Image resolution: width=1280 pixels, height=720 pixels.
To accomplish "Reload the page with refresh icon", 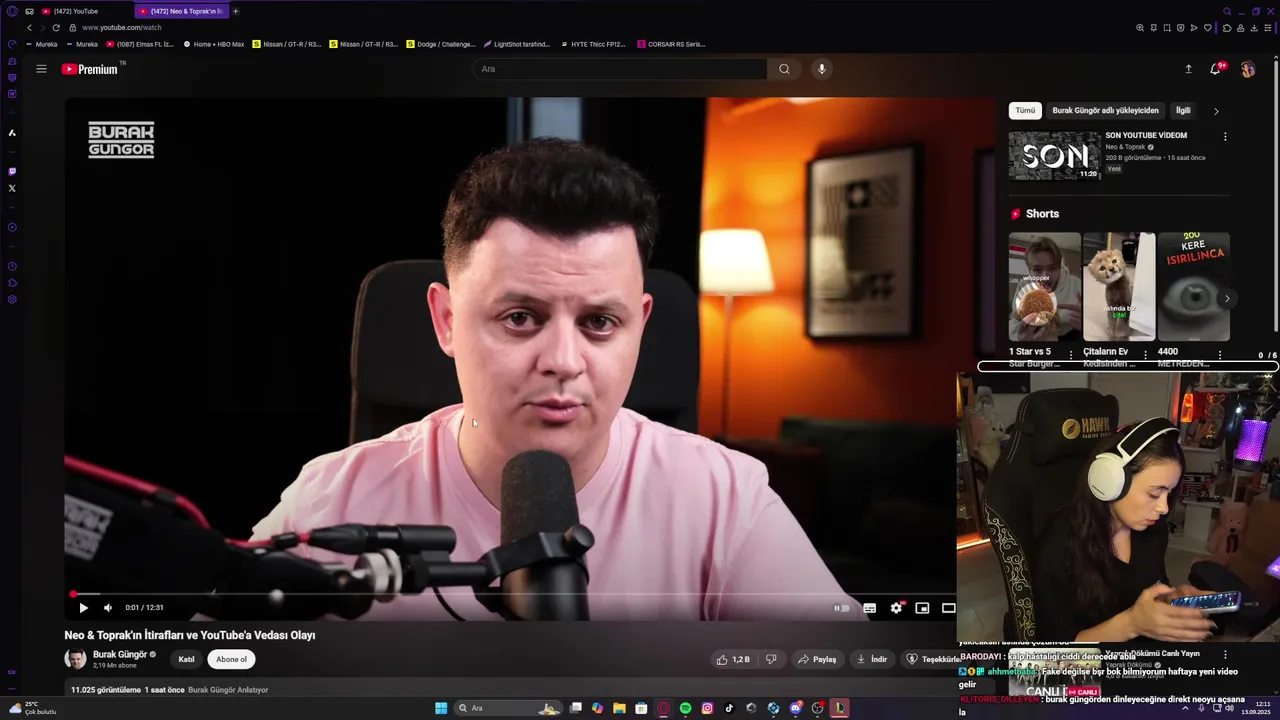I will click(56, 28).
